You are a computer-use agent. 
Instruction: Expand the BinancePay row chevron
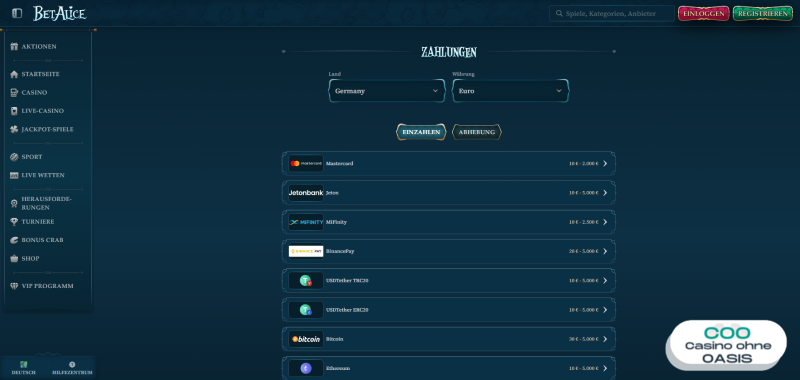pos(605,251)
